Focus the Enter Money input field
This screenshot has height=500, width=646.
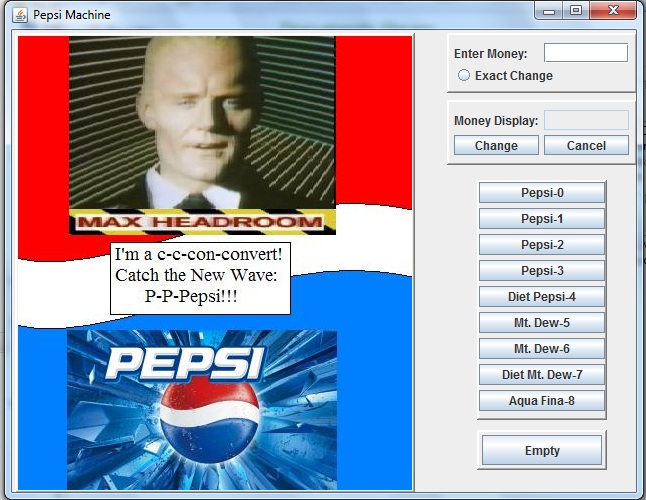point(586,53)
